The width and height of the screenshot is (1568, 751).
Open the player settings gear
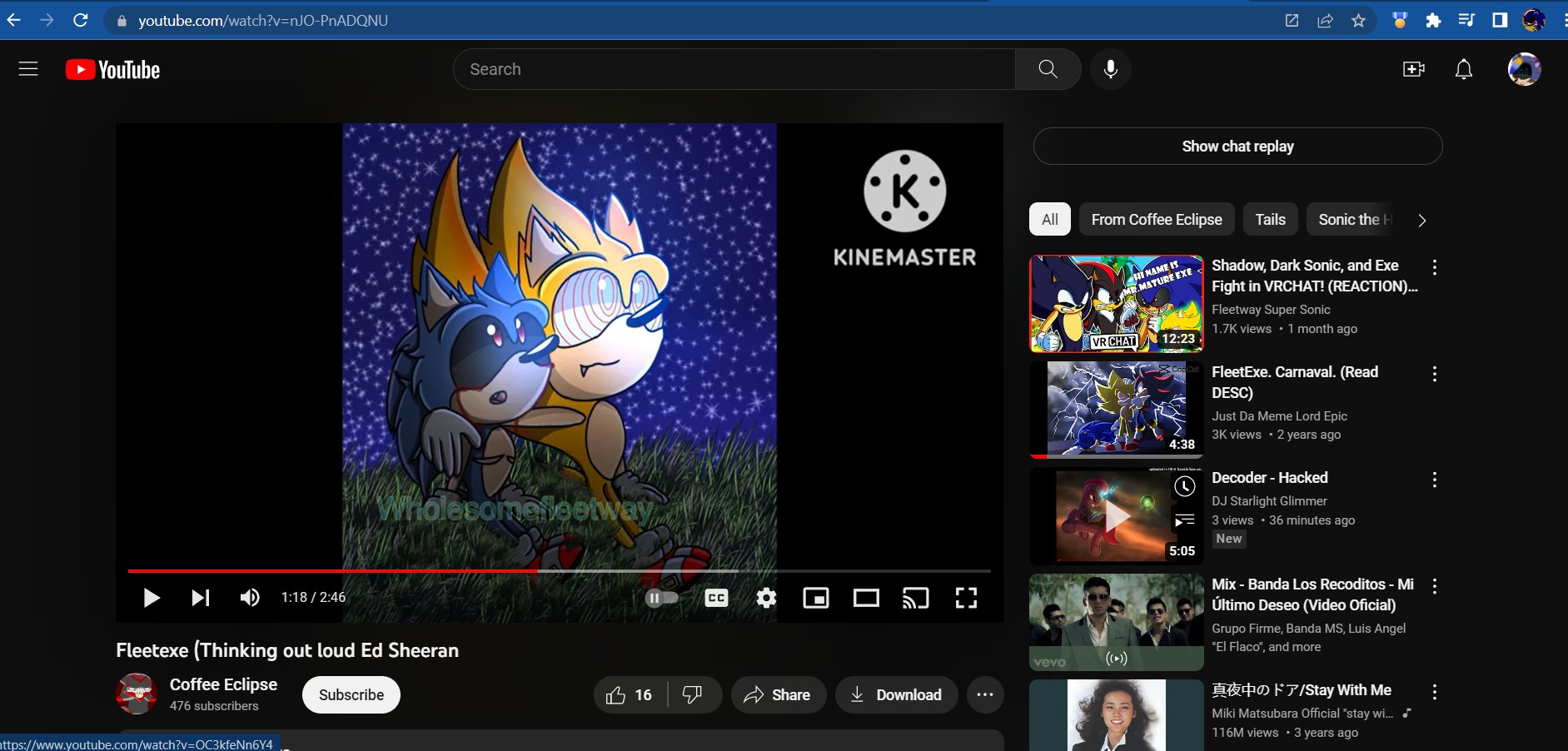[766, 598]
